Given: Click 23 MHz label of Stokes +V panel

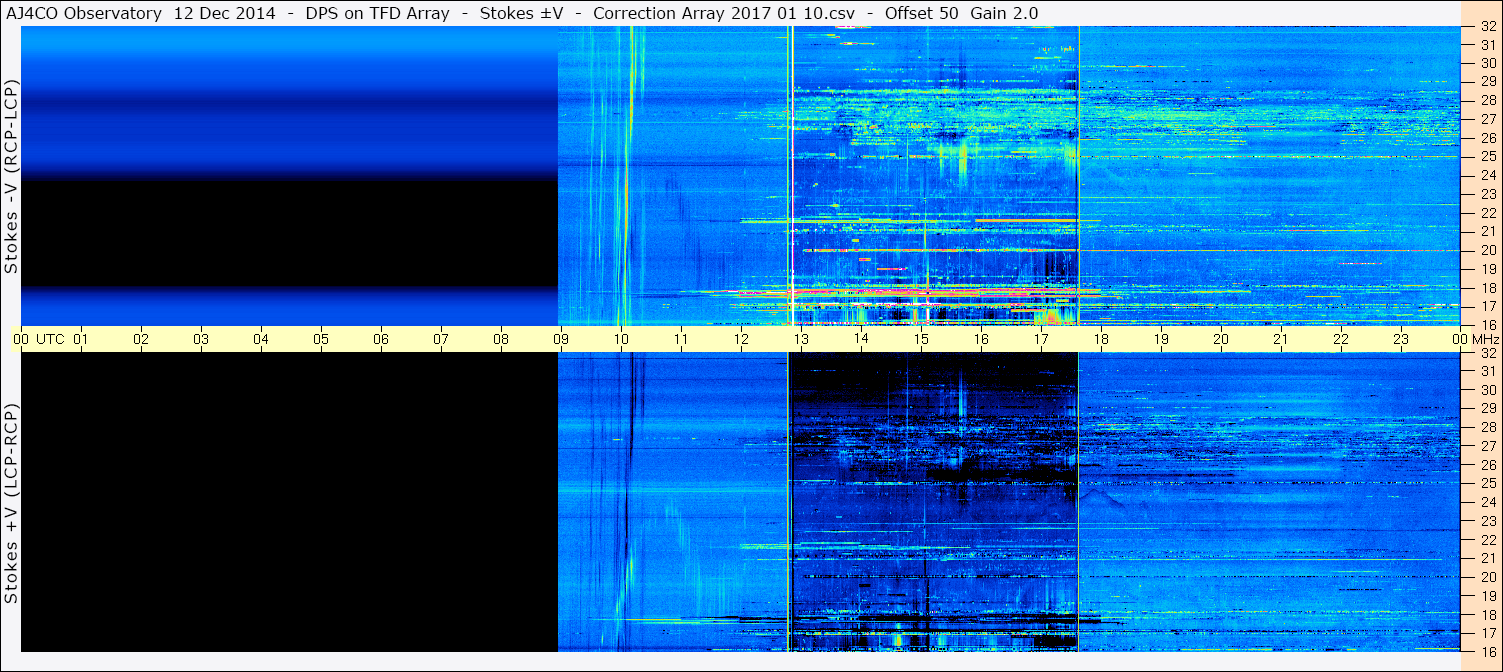Looking at the screenshot, I should (x=1488, y=521).
